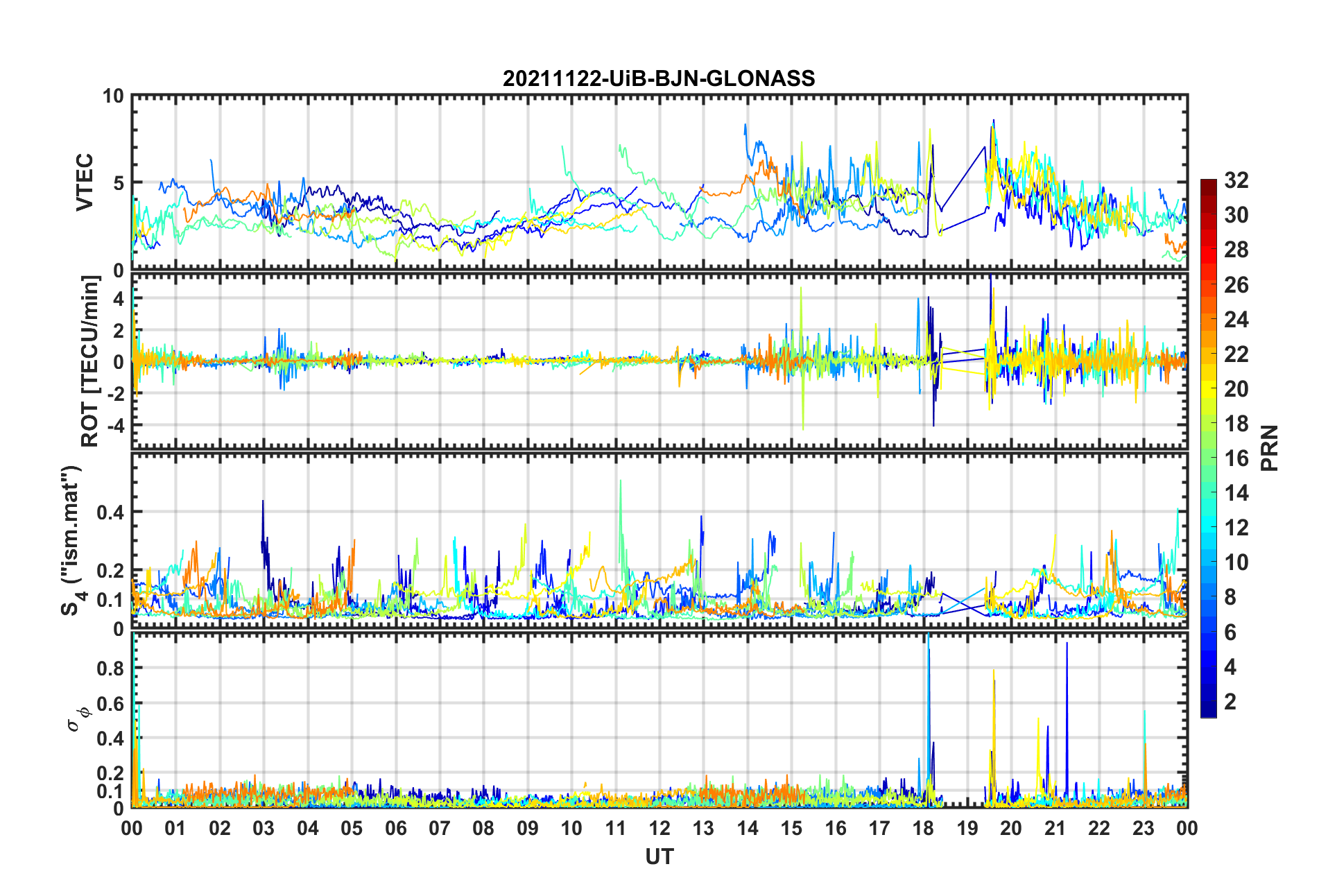Click the sigma phi axis label
Viewport: 1319px width, 896px height.
coord(77,719)
